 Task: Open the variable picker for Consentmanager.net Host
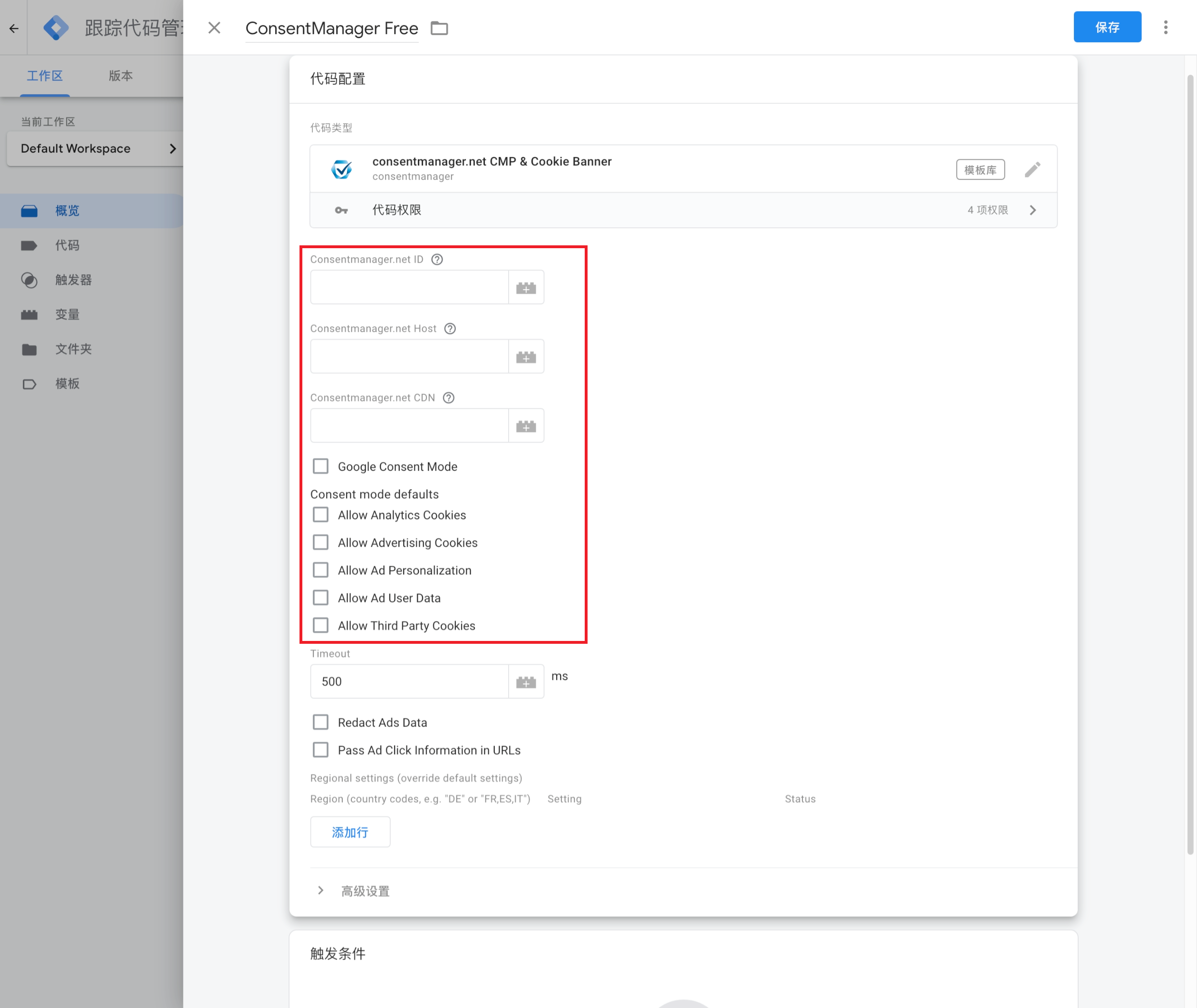526,356
